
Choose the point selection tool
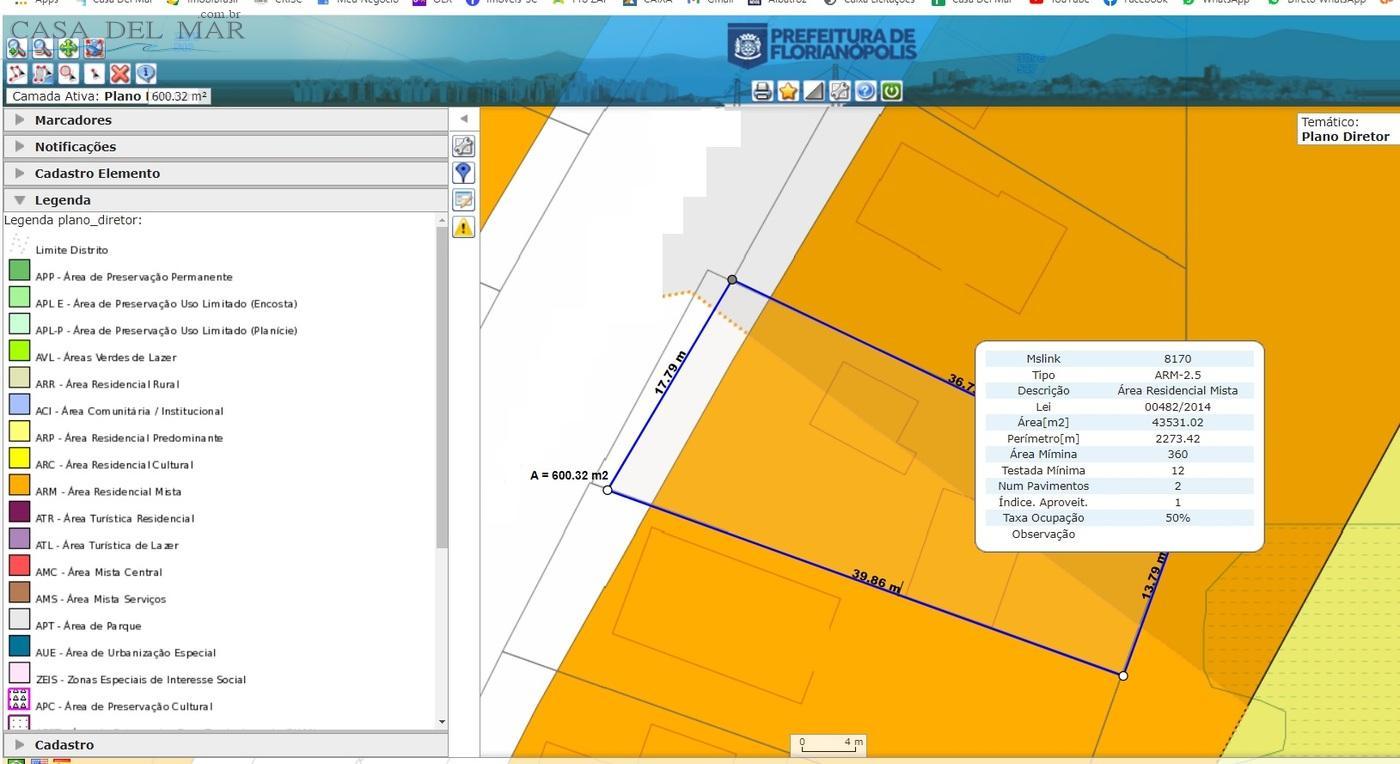94,74
